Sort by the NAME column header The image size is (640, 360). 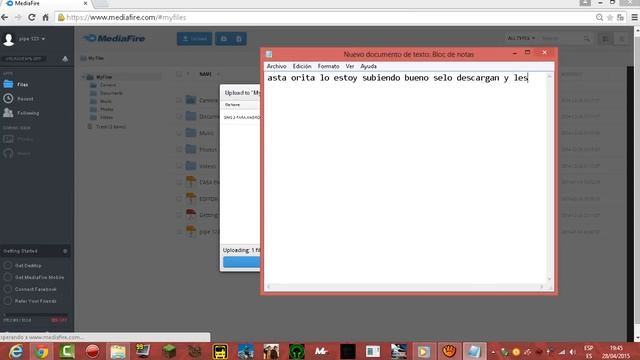click(x=205, y=74)
